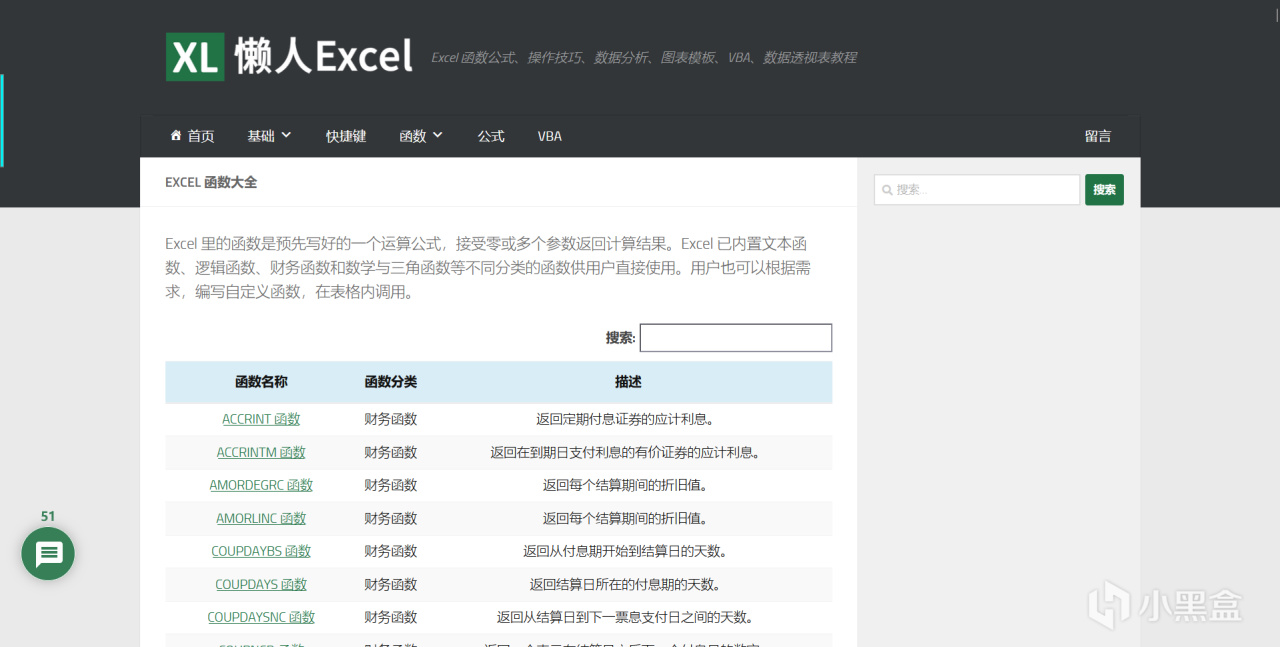
Task: Sort by 函数名称 column header
Action: (261, 382)
